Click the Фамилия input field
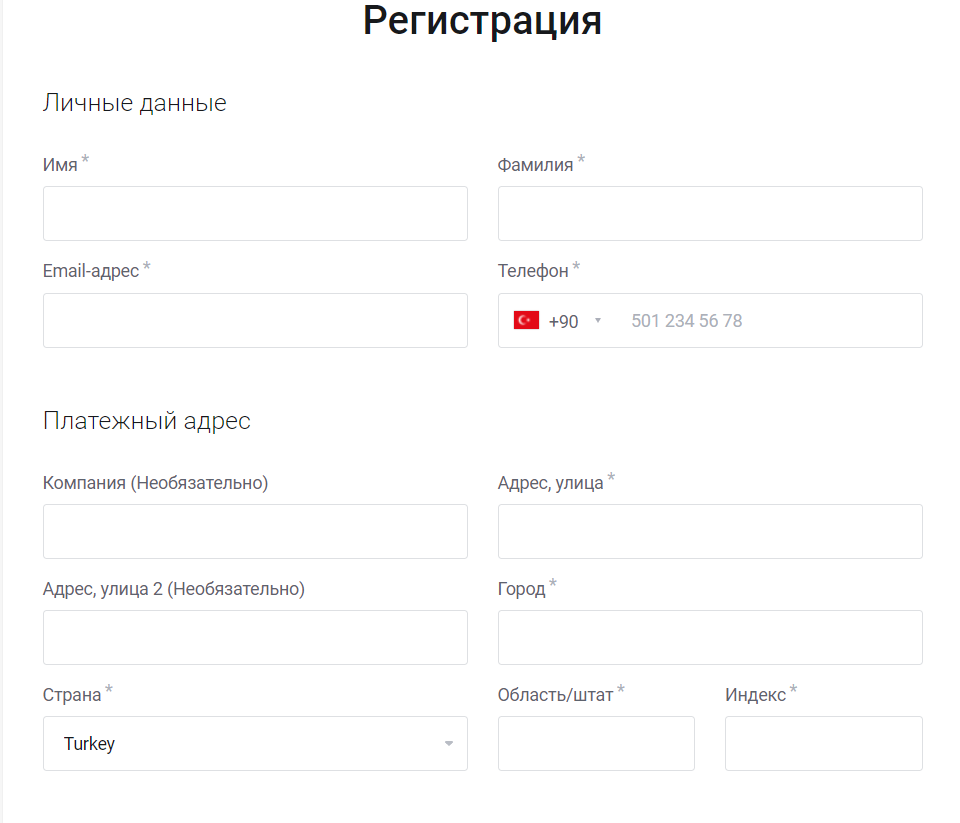The image size is (960, 823). click(710, 214)
